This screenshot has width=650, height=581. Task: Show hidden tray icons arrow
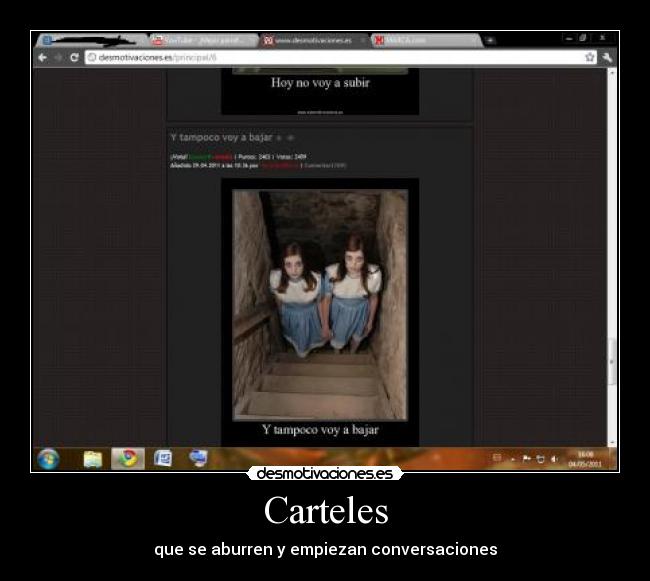(x=513, y=459)
